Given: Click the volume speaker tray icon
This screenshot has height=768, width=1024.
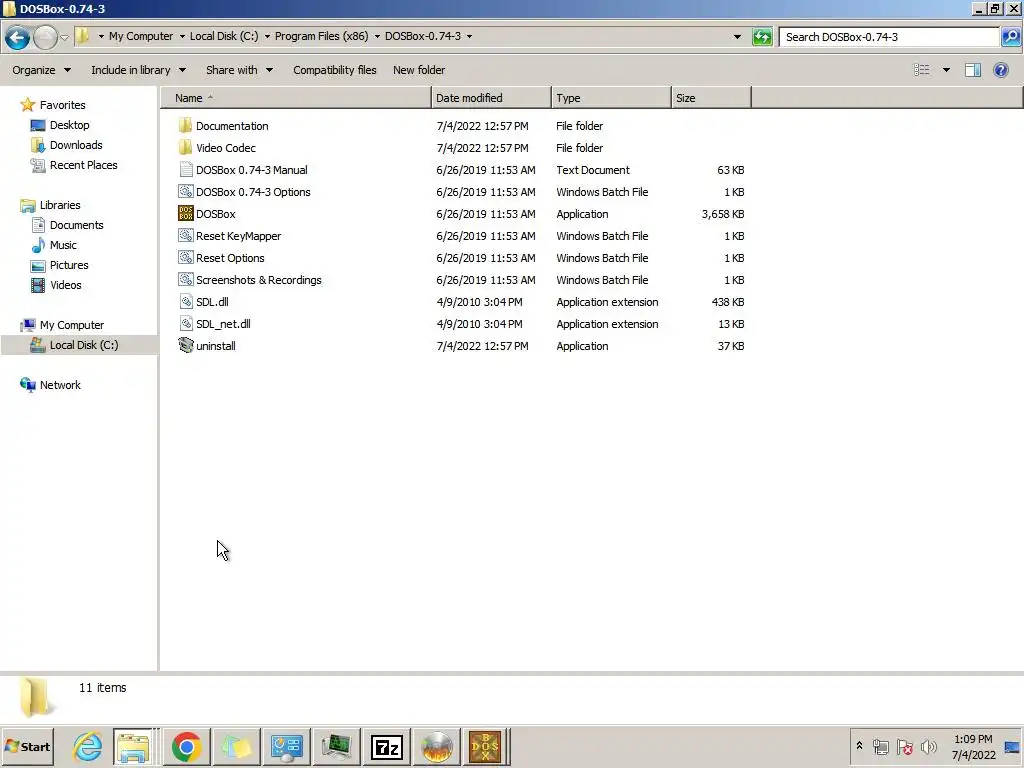Looking at the screenshot, I should (928, 746).
